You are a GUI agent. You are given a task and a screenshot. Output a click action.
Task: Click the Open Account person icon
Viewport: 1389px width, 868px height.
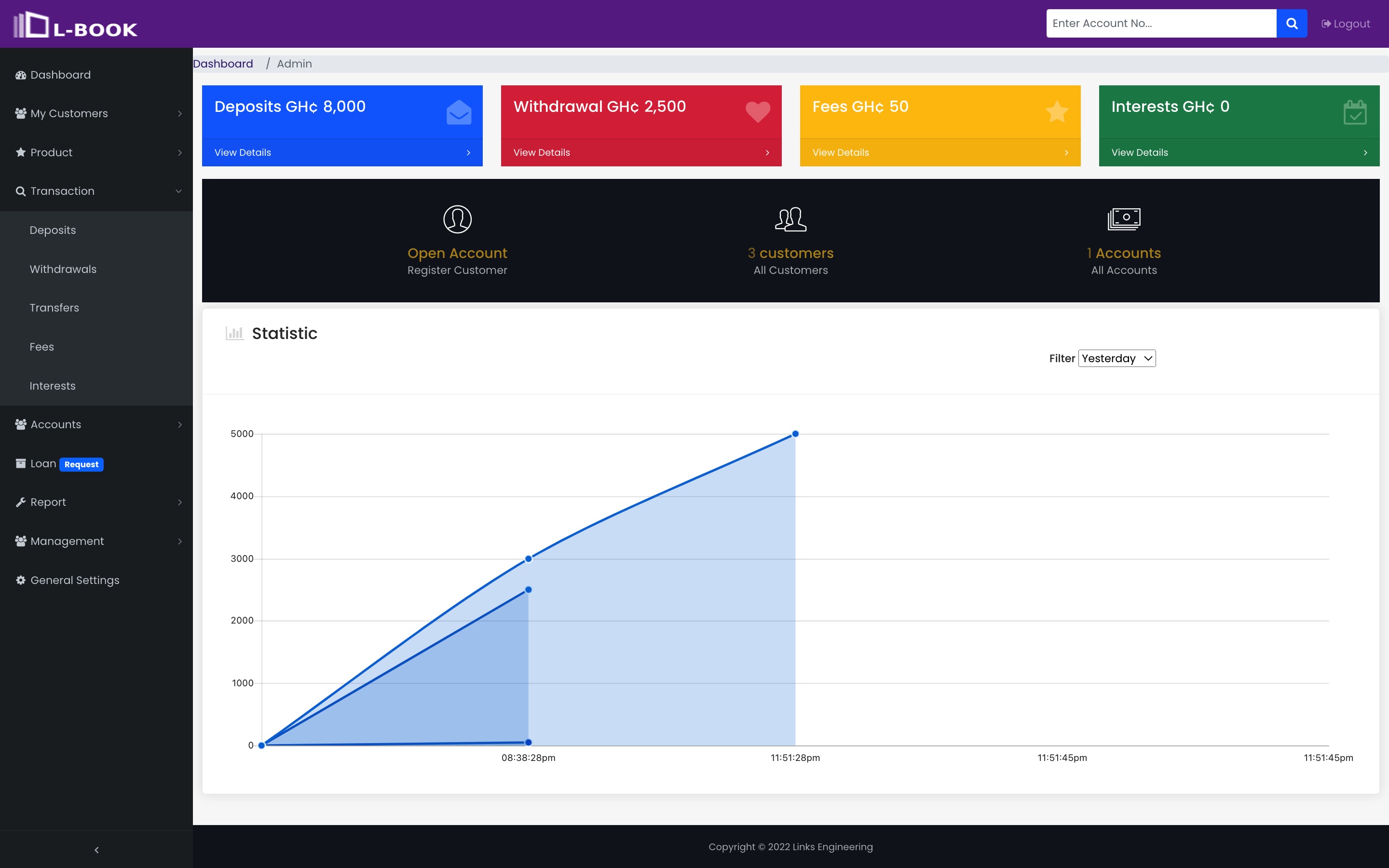click(x=457, y=219)
